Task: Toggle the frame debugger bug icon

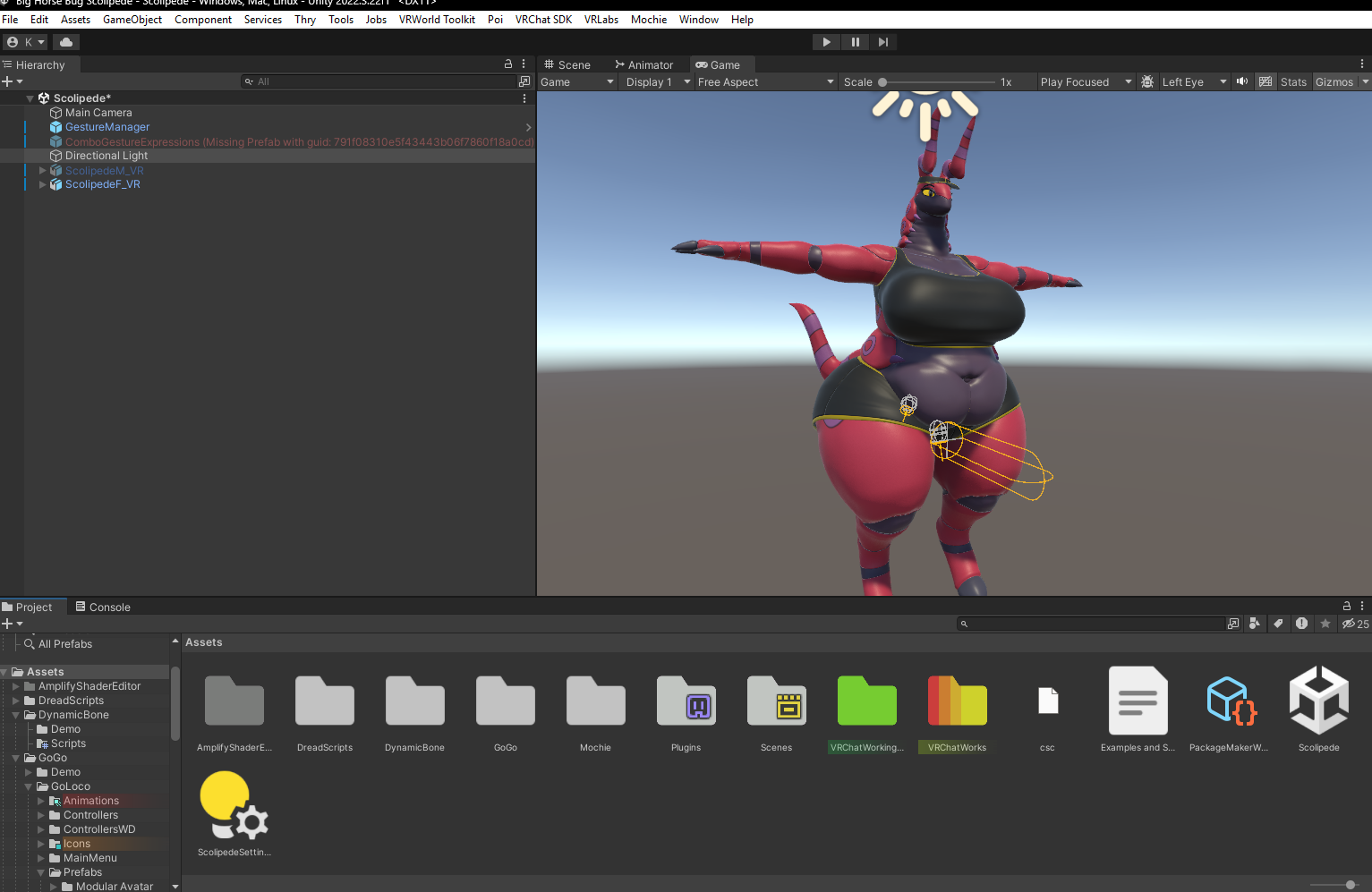Action: (1147, 81)
